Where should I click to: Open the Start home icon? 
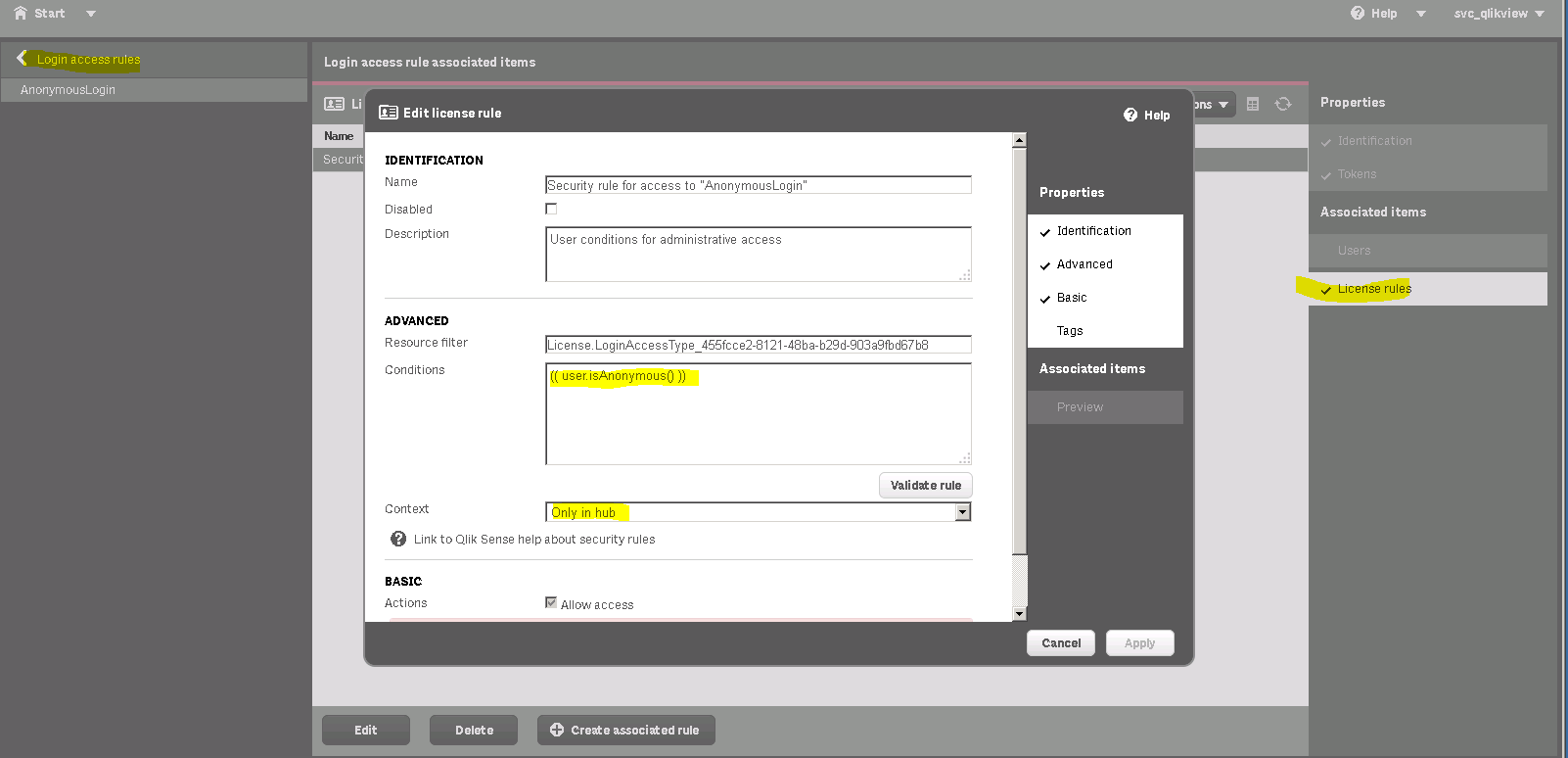pos(21,13)
